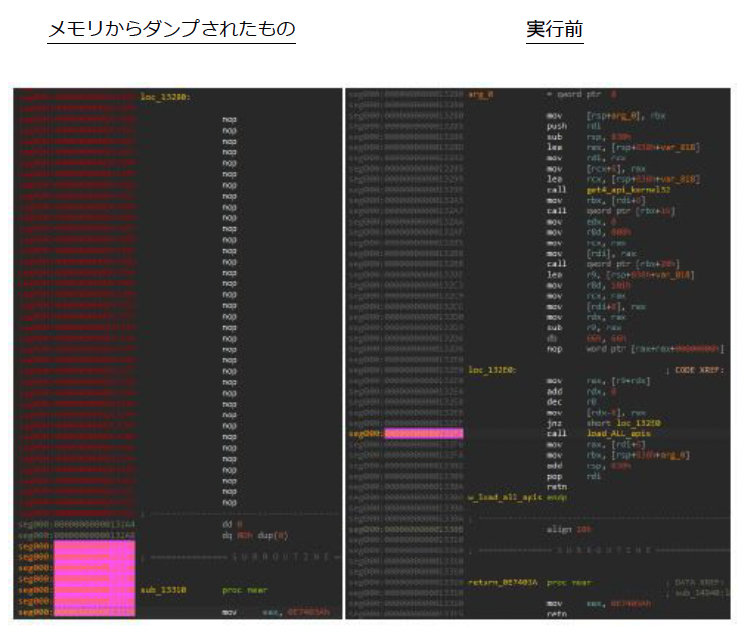
Task: Click 'proc near' beside return_0E7403A
Action: coord(568,582)
